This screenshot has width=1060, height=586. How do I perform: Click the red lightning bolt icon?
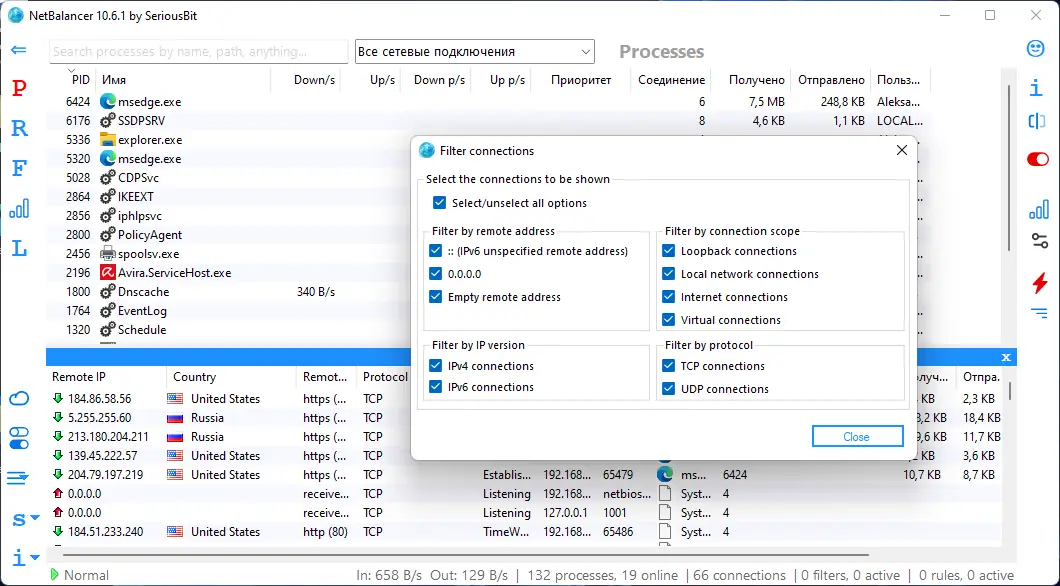pos(1040,283)
